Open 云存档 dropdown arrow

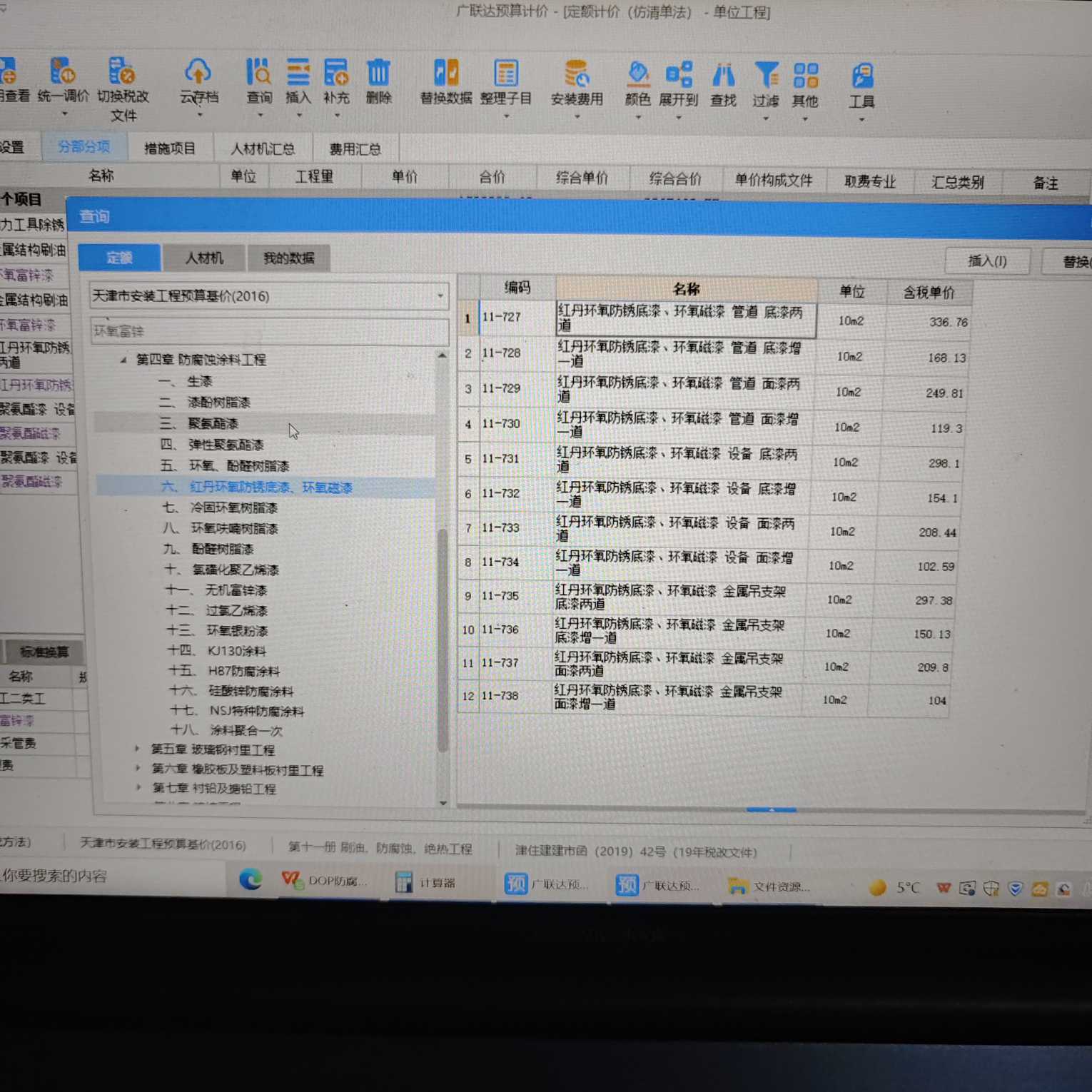(200, 115)
